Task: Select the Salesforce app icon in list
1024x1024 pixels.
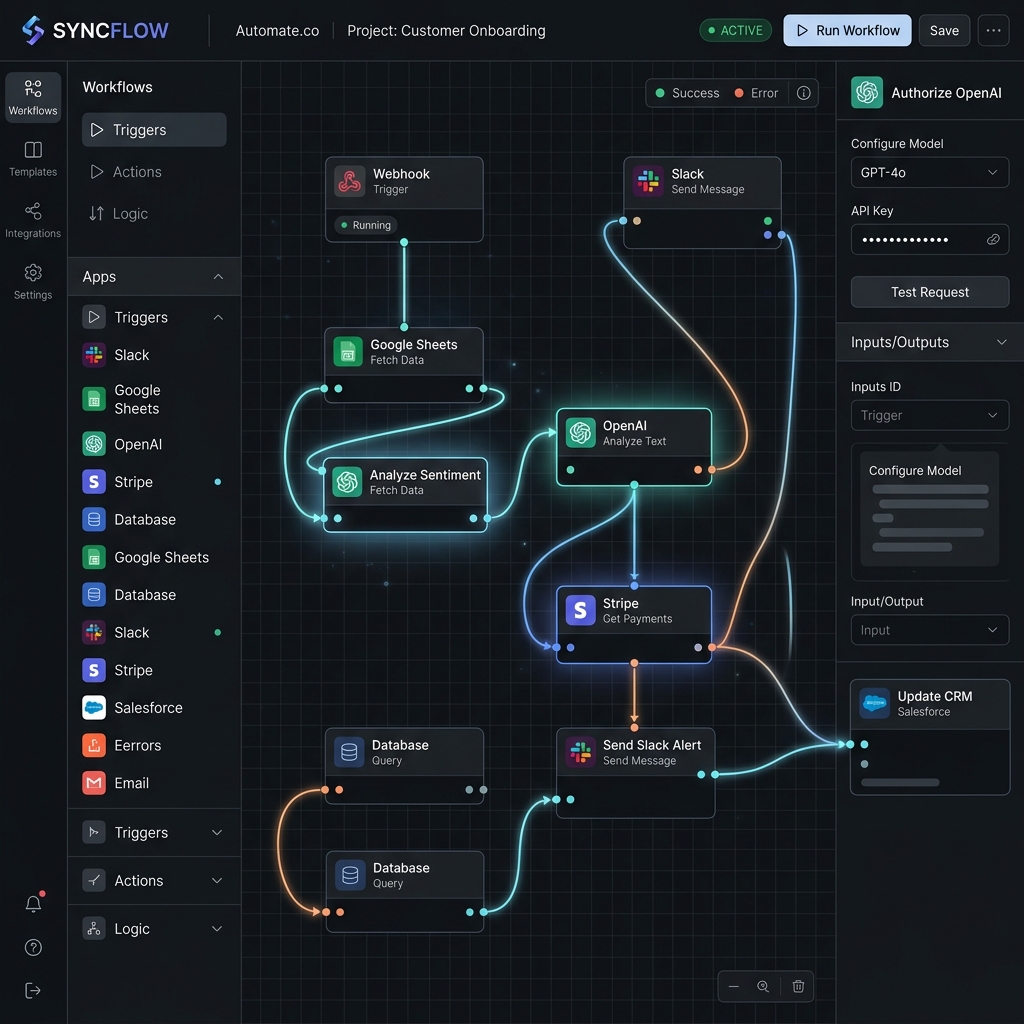Action: pyautogui.click(x=94, y=707)
